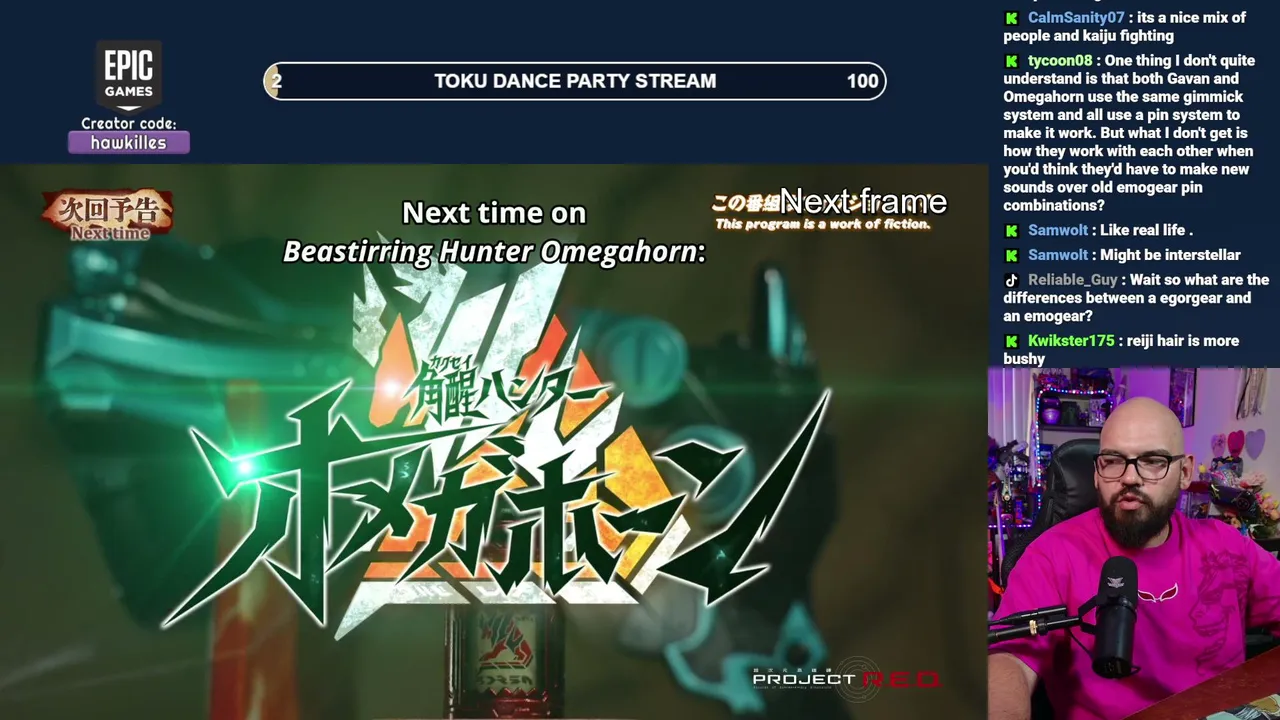Open CalmSanity07's username in chat
1280x720 pixels.
pyautogui.click(x=1076, y=18)
